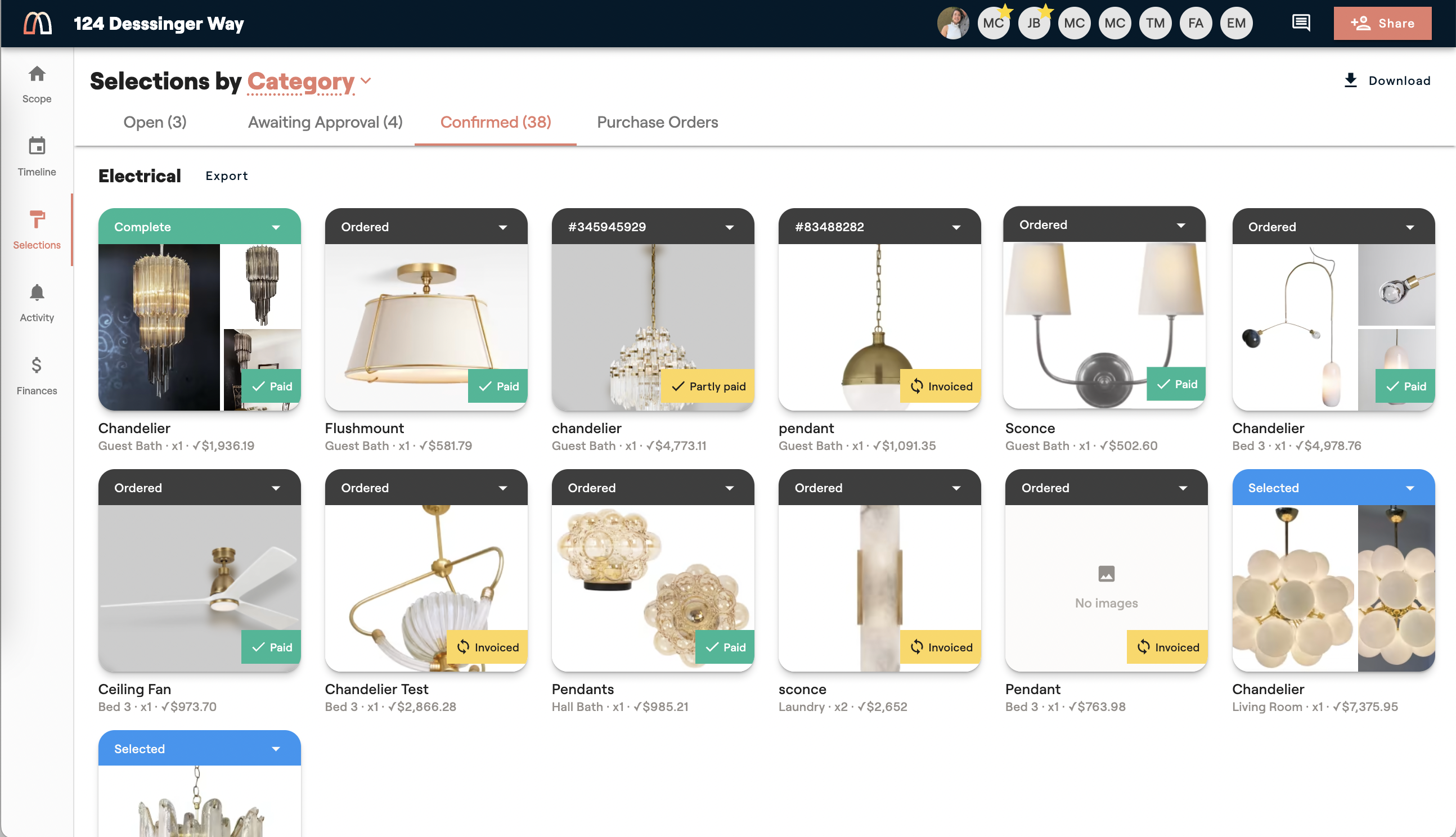Expand the #345945929 card dropdown
Screen dimensions: 1456x837
(730, 227)
